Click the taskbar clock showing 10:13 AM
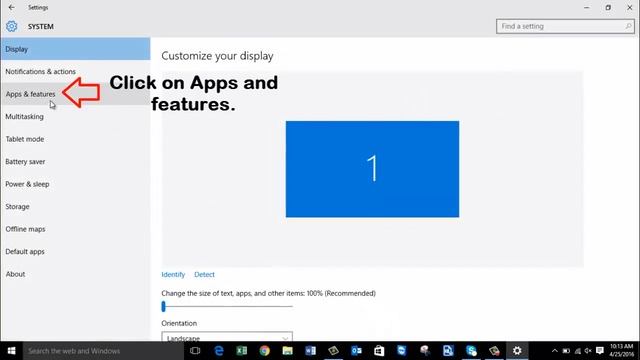 tap(622, 350)
